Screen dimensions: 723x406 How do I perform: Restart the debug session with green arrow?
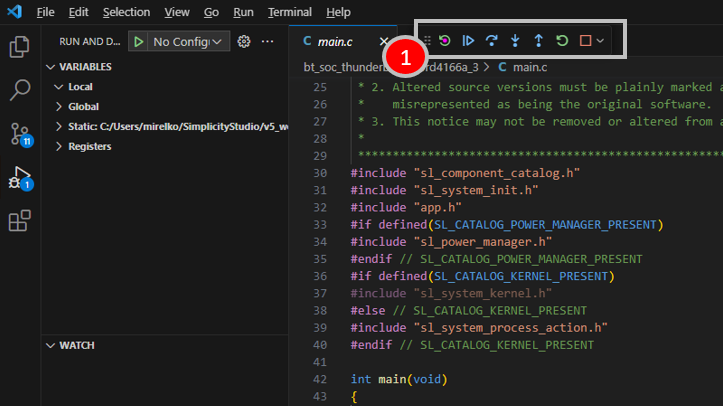point(562,41)
